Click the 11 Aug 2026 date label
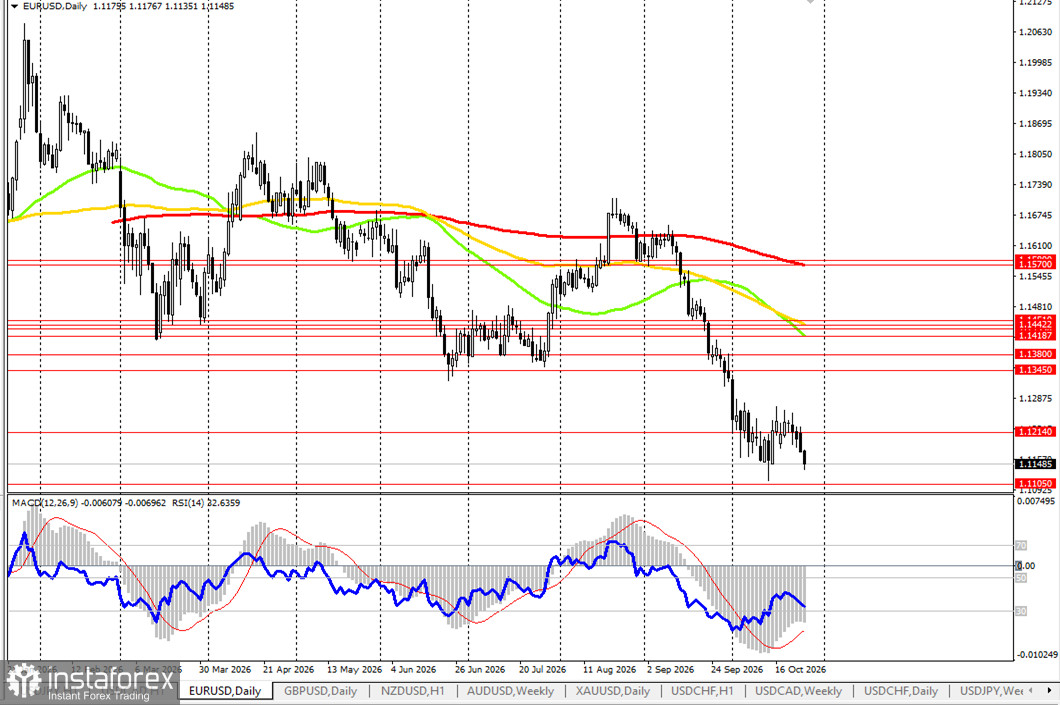This screenshot has height=705, width=1060. click(609, 669)
